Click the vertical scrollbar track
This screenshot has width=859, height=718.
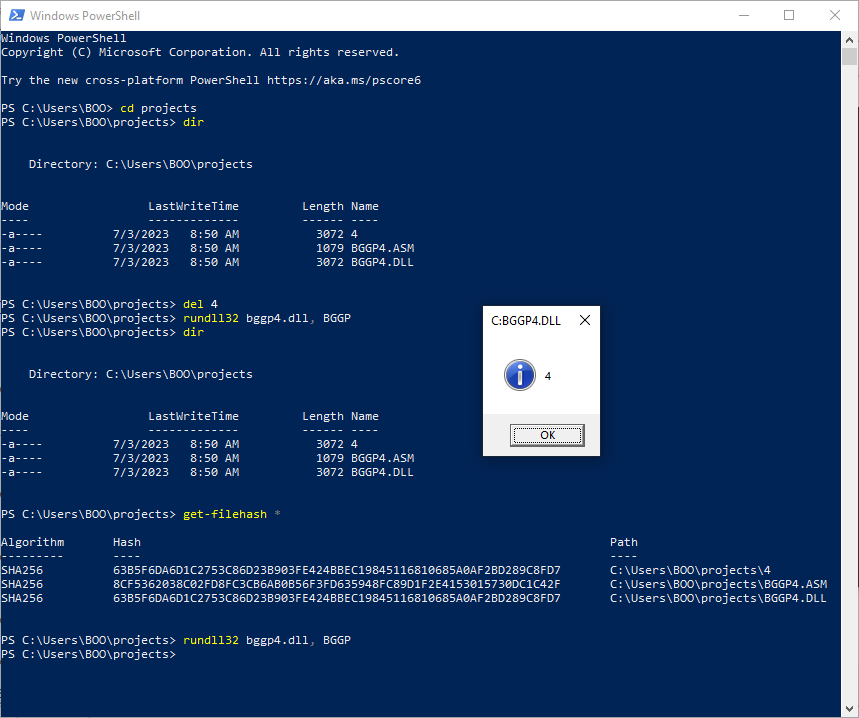pos(849,400)
